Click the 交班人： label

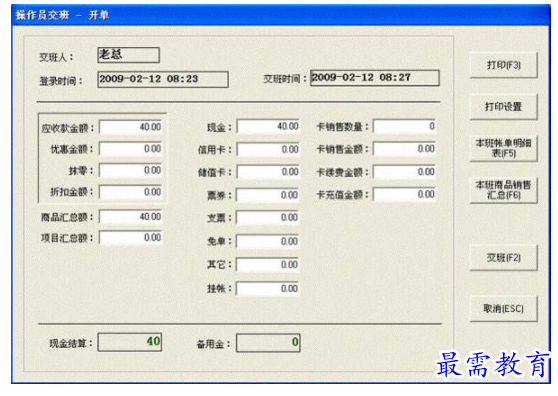coord(56,57)
